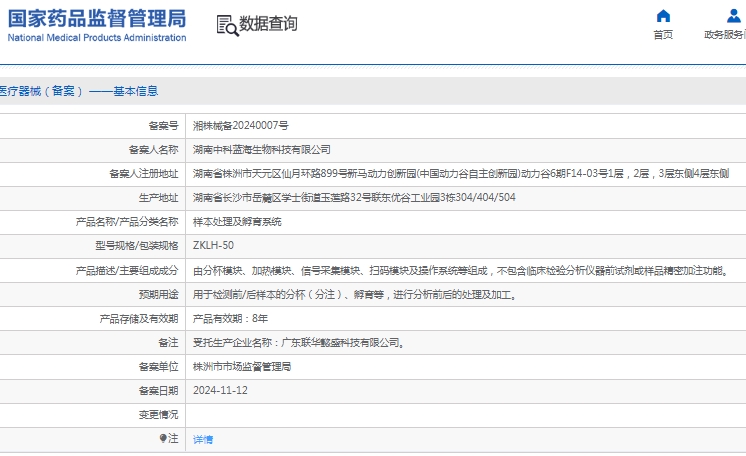This screenshot has width=746, height=456.
Task: Click the National Medical Products Administration text
Action: 97,38
